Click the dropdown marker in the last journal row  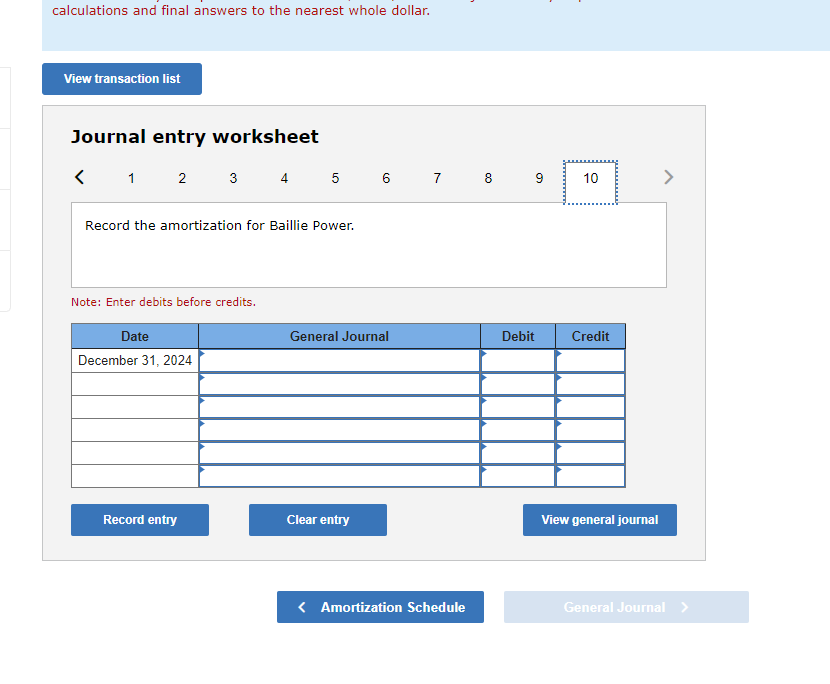pos(203,471)
